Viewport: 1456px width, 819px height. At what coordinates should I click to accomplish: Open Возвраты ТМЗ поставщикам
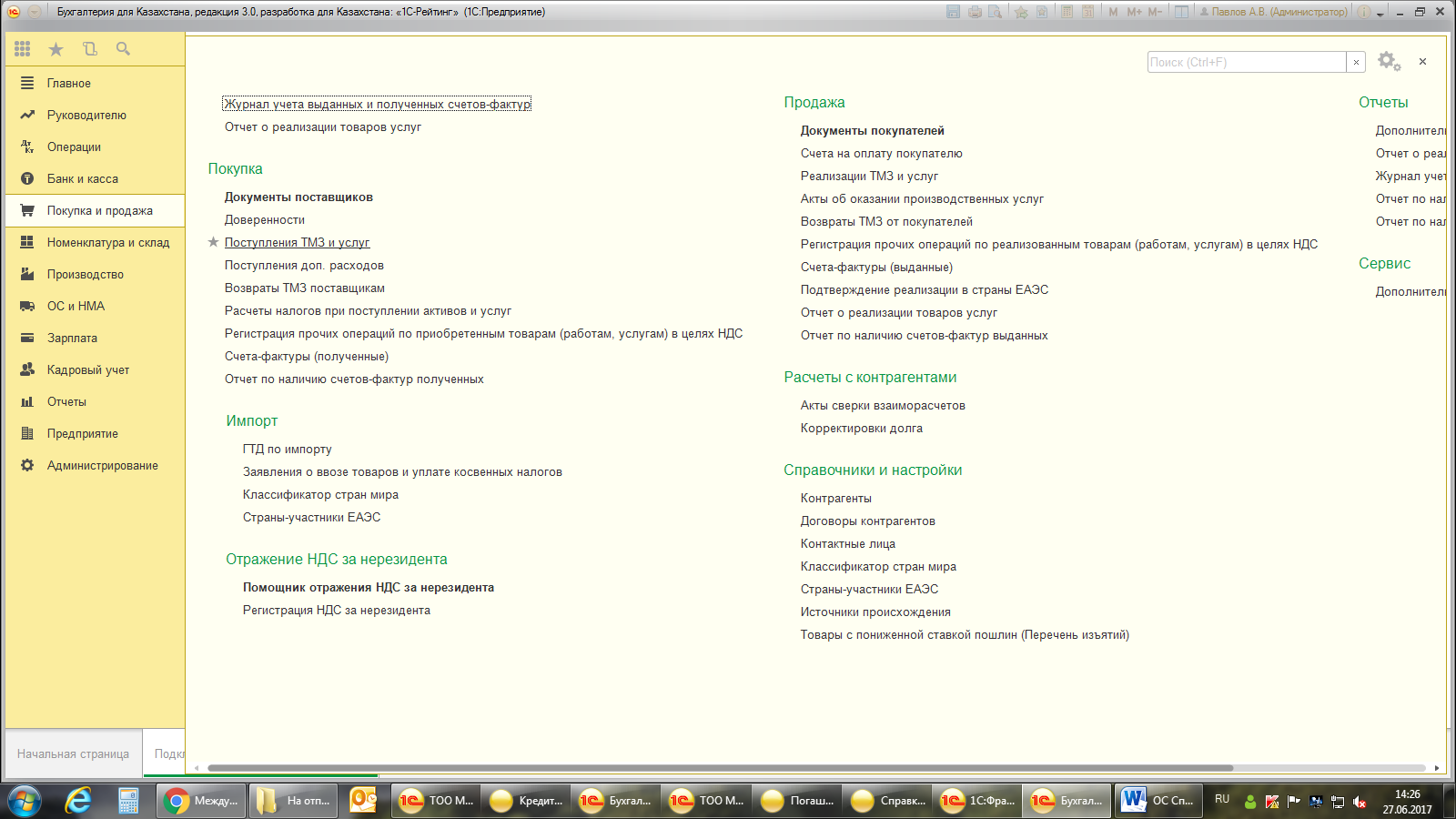tap(305, 288)
